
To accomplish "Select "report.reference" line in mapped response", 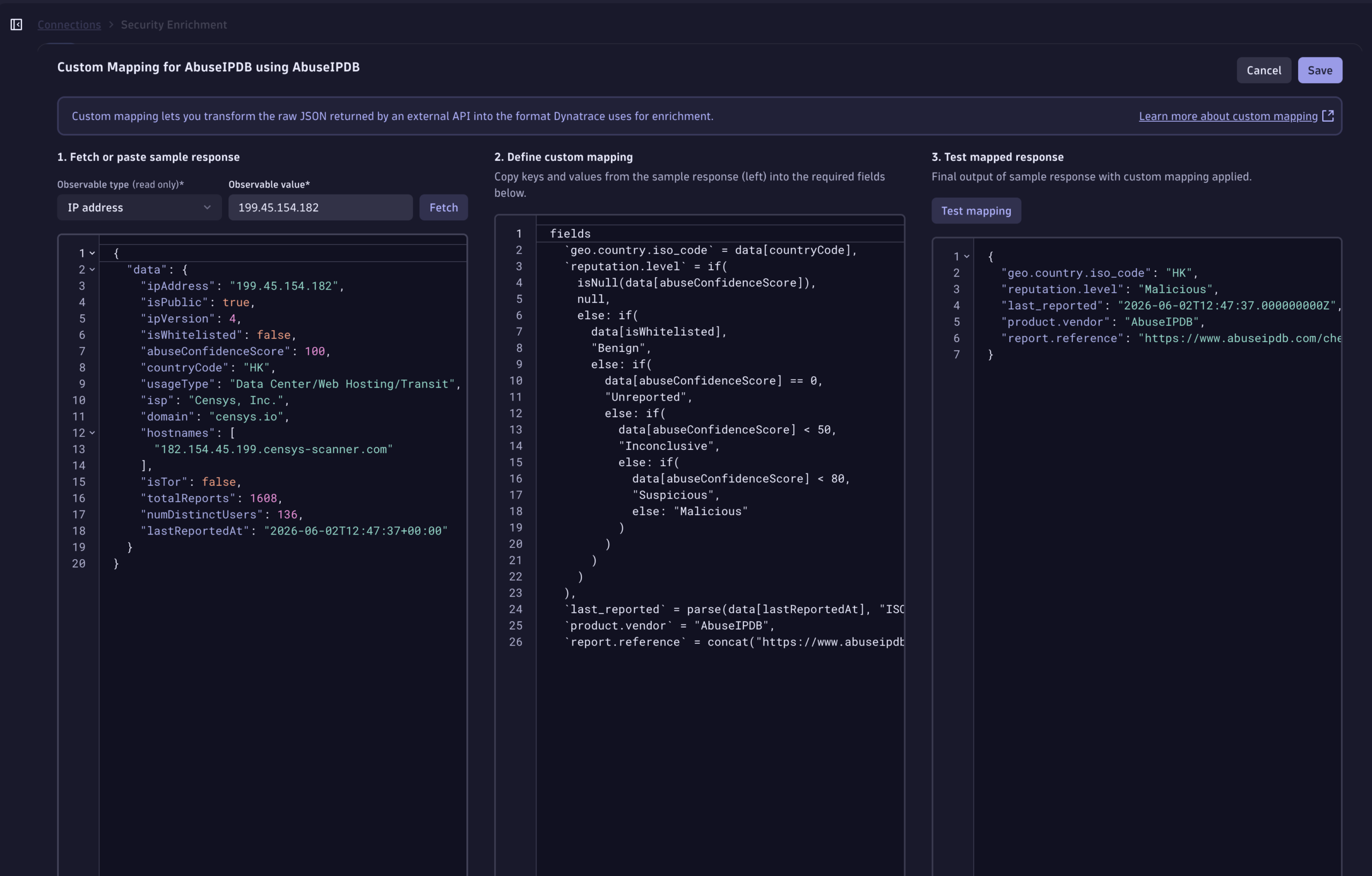I will [x=1170, y=338].
